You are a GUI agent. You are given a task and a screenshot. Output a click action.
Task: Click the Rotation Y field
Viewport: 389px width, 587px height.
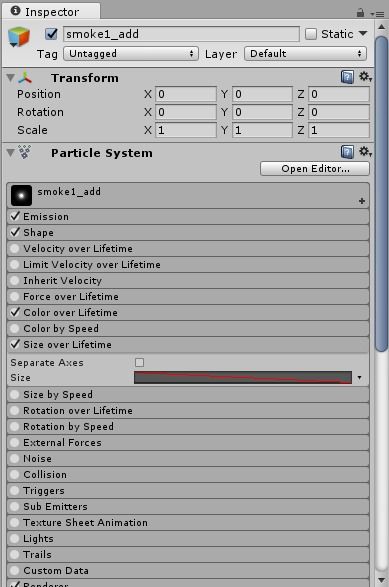pyautogui.click(x=262, y=112)
